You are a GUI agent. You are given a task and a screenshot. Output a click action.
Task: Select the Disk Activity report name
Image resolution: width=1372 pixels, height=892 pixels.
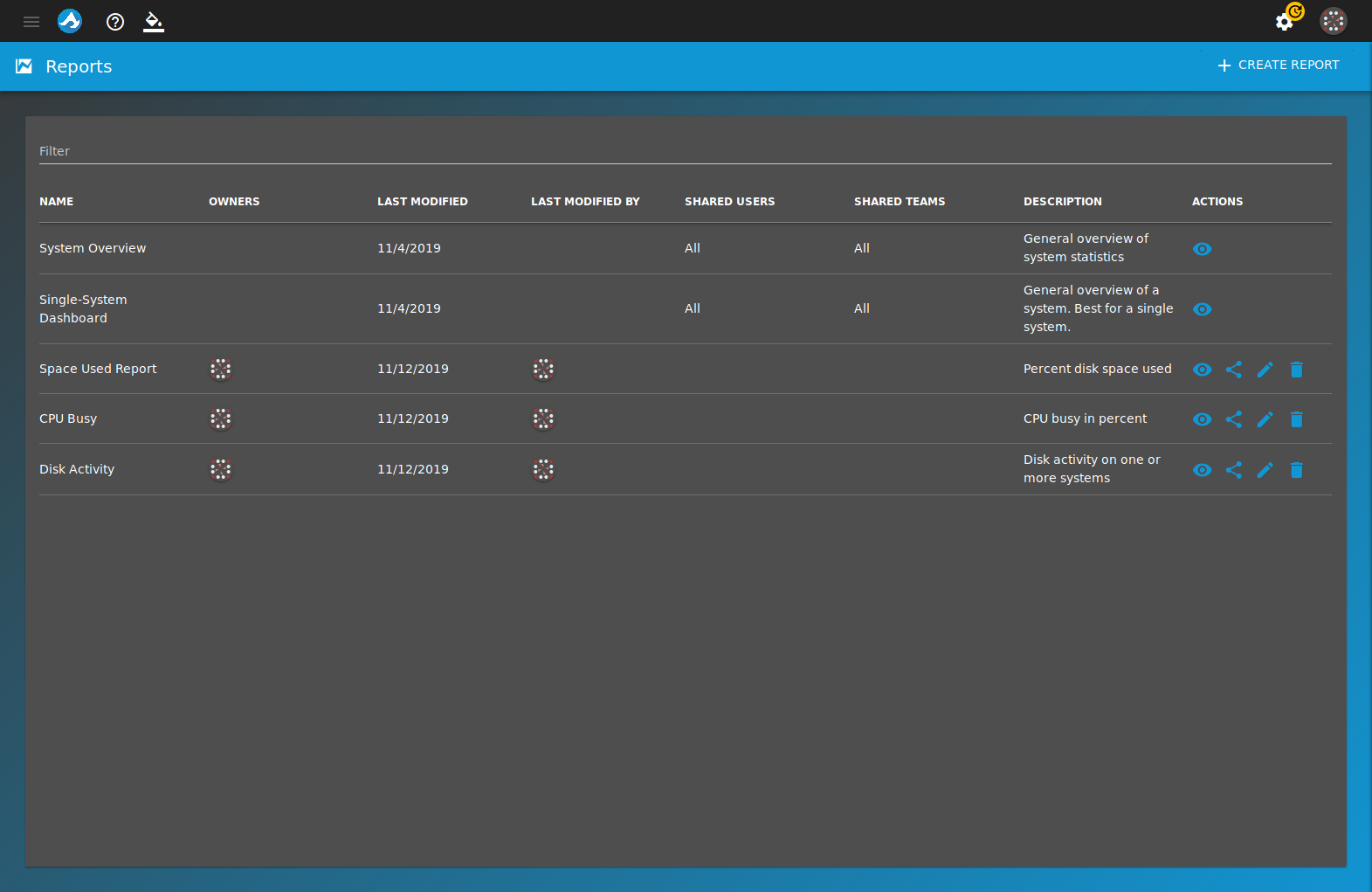click(x=77, y=469)
